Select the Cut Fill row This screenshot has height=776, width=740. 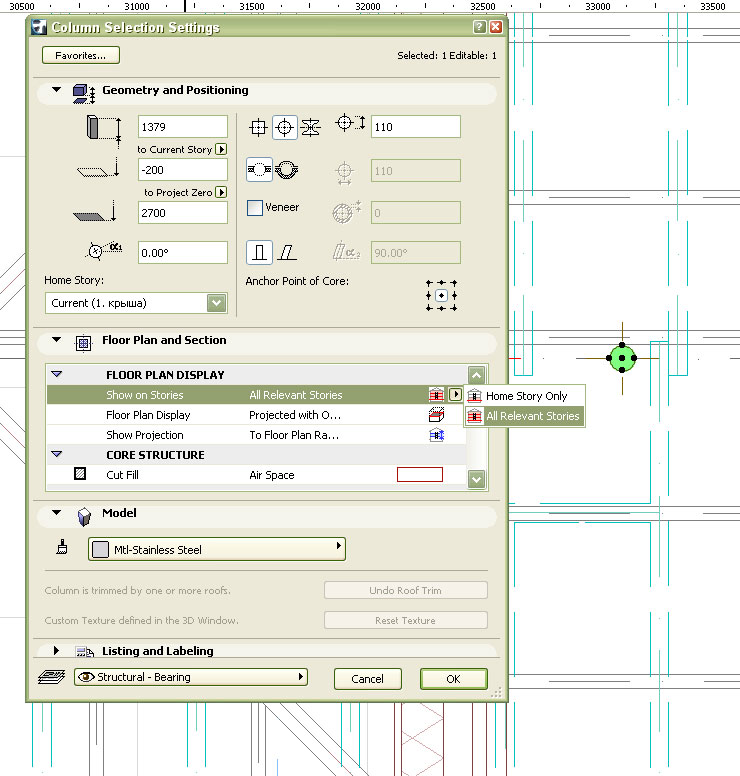click(x=255, y=475)
